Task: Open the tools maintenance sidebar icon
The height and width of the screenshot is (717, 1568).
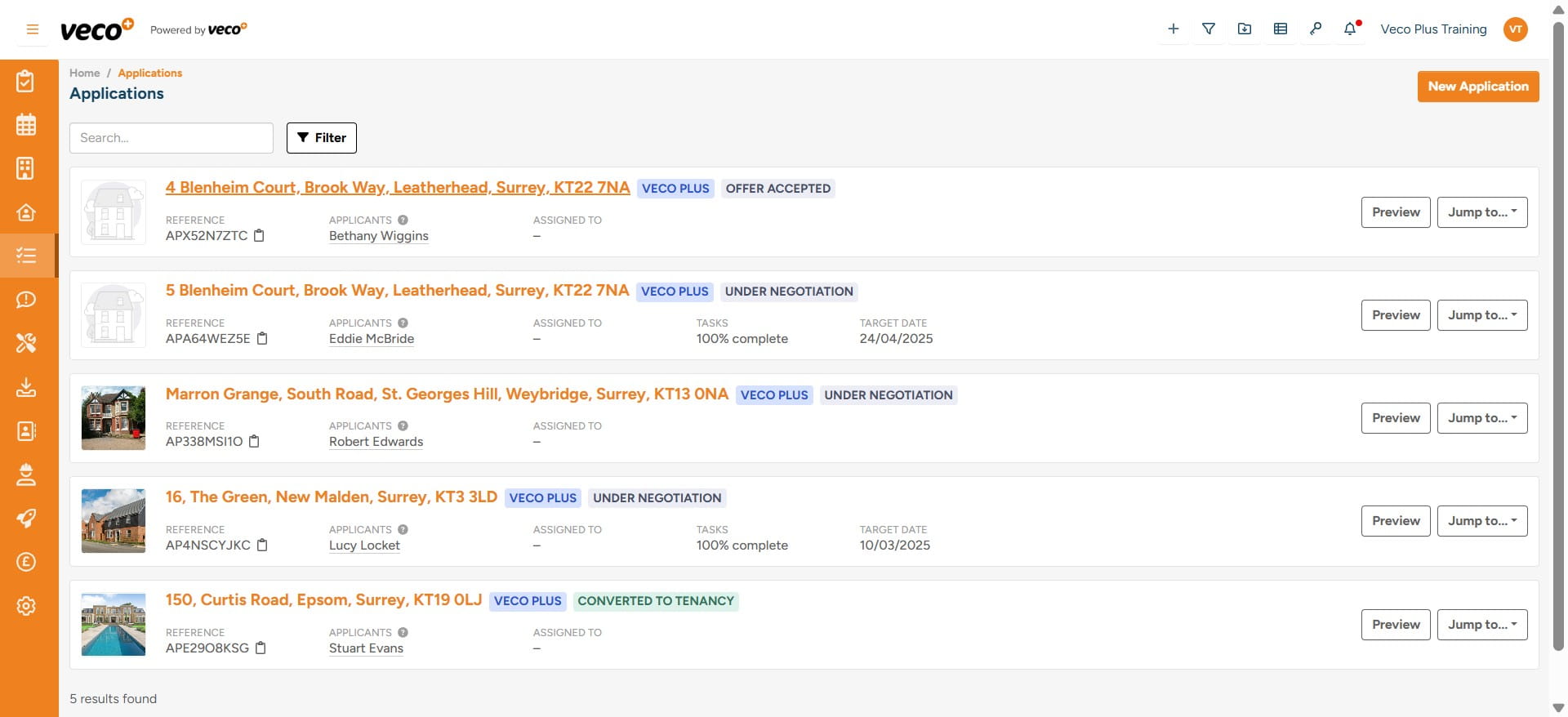Action: (x=26, y=343)
